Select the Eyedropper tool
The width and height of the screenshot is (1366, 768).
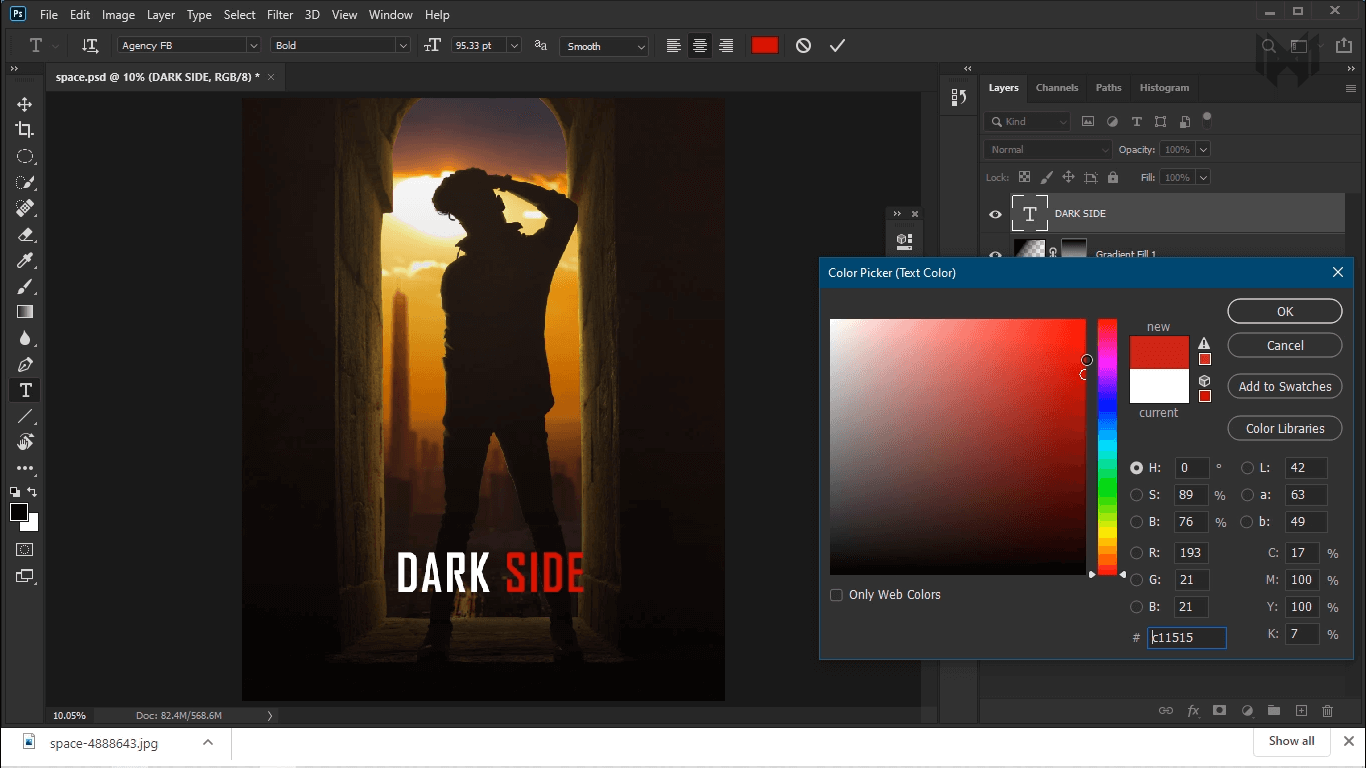(x=25, y=260)
